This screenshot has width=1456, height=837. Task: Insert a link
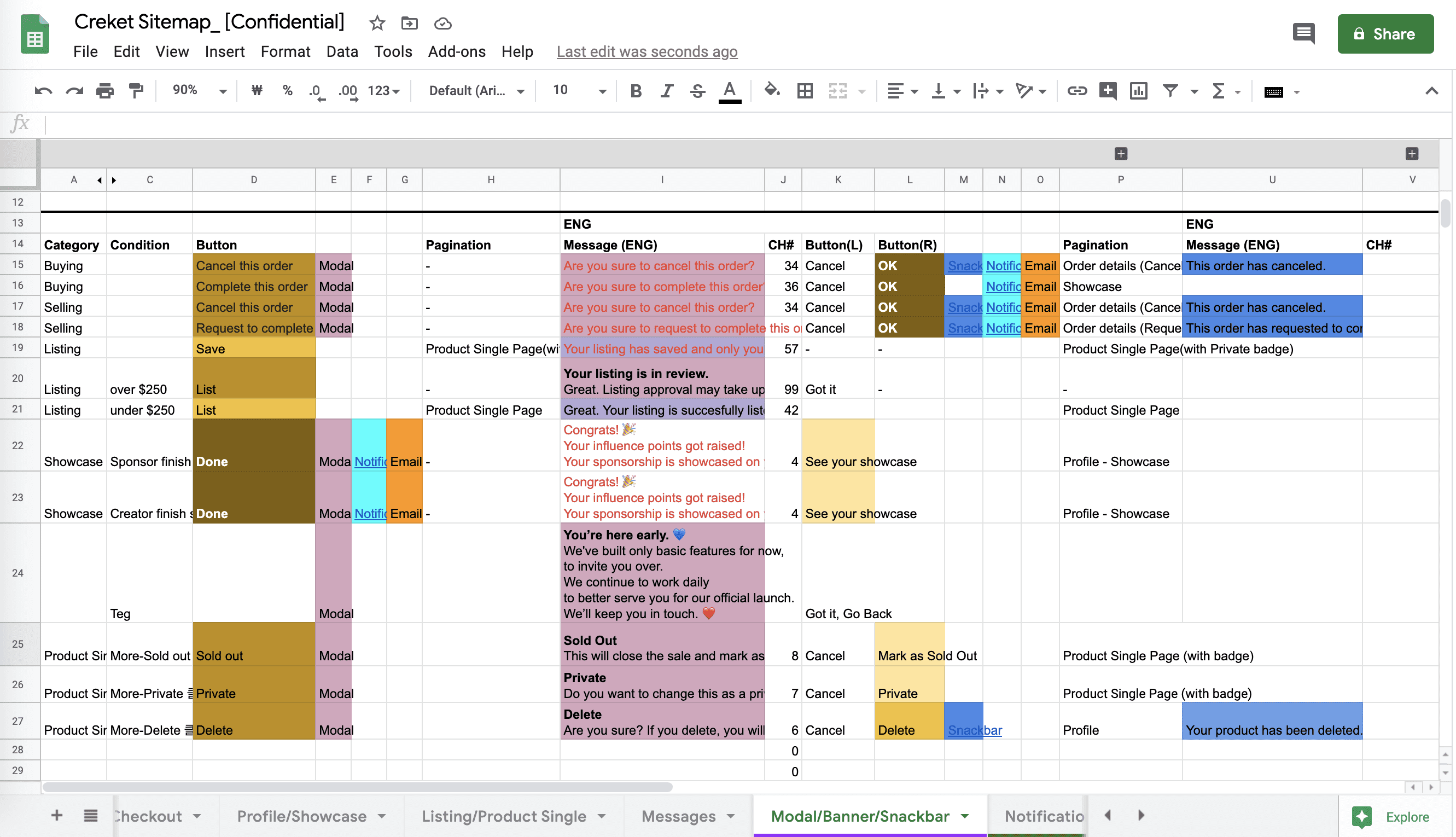point(1077,91)
